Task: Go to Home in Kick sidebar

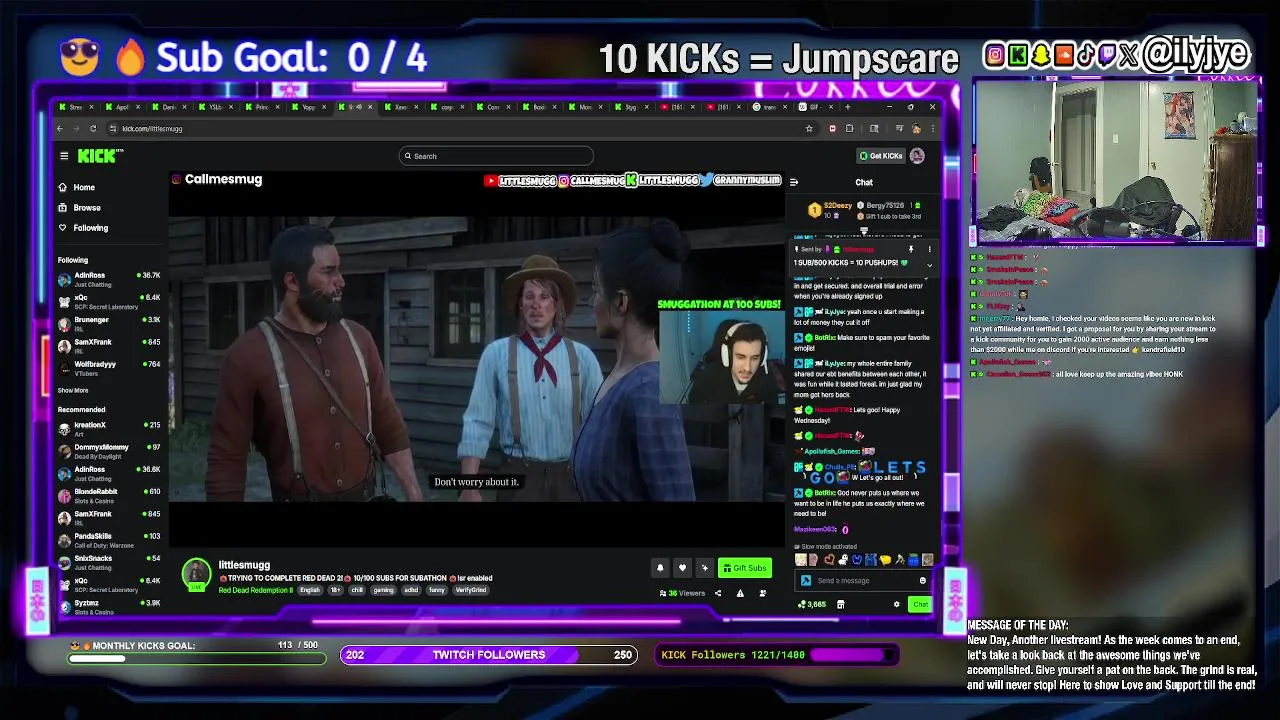Action: (77, 187)
